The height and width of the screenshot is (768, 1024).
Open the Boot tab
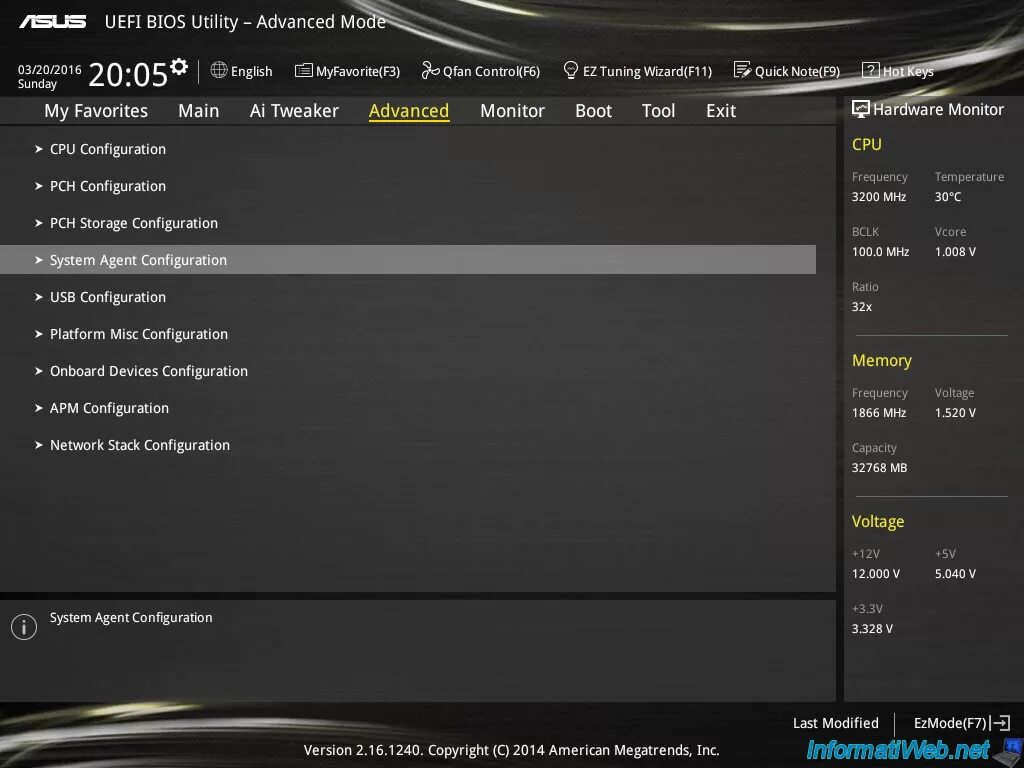pos(594,111)
